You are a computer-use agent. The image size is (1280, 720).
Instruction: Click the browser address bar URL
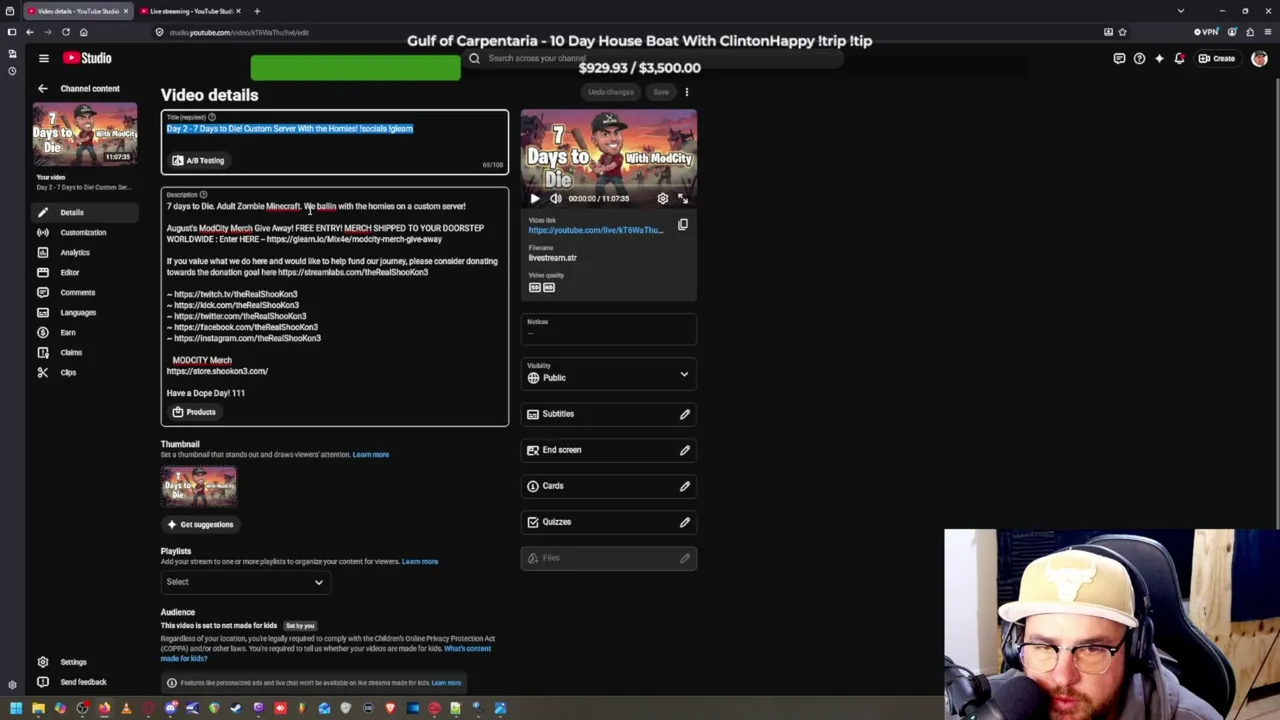[x=239, y=32]
